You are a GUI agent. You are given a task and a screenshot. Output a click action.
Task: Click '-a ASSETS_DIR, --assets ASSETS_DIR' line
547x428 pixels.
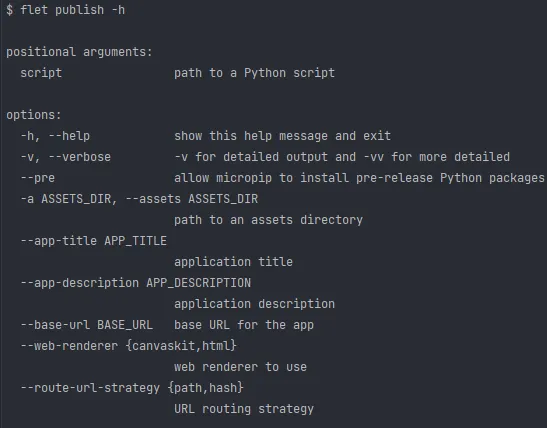click(139, 199)
